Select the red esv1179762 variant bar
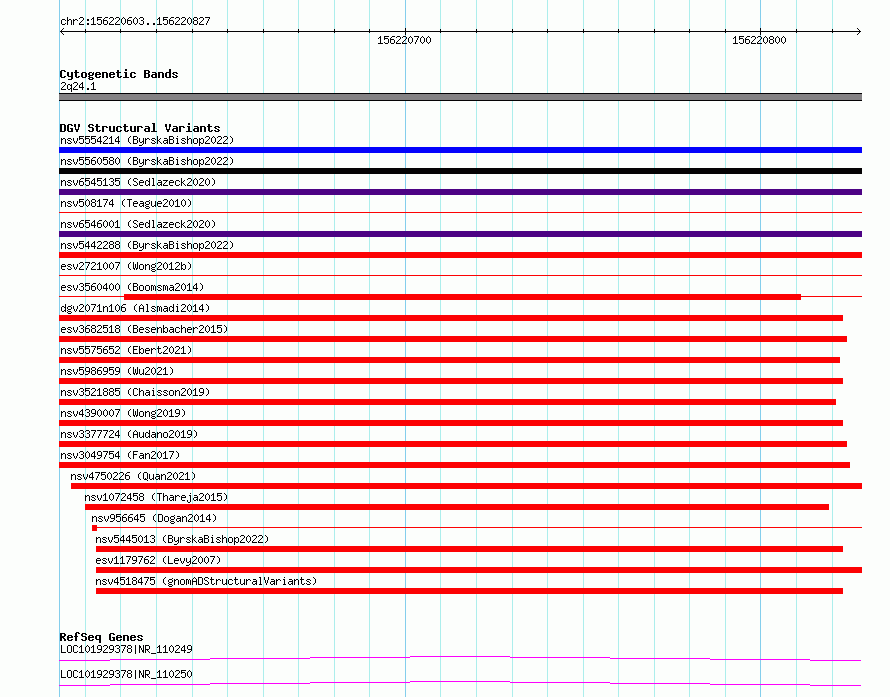The width and height of the screenshot is (890, 697). pos(479,570)
